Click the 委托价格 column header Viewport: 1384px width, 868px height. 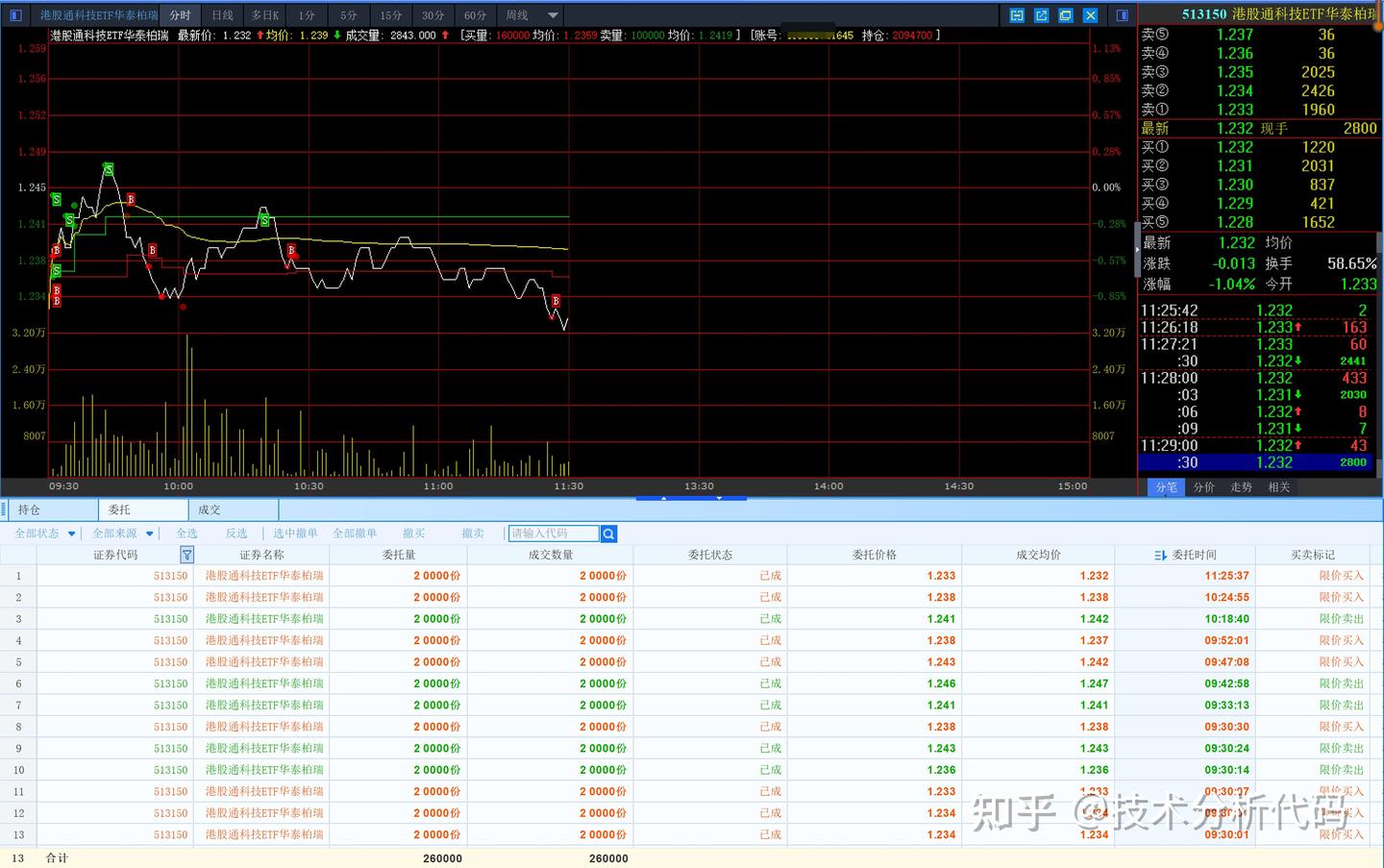pos(875,555)
